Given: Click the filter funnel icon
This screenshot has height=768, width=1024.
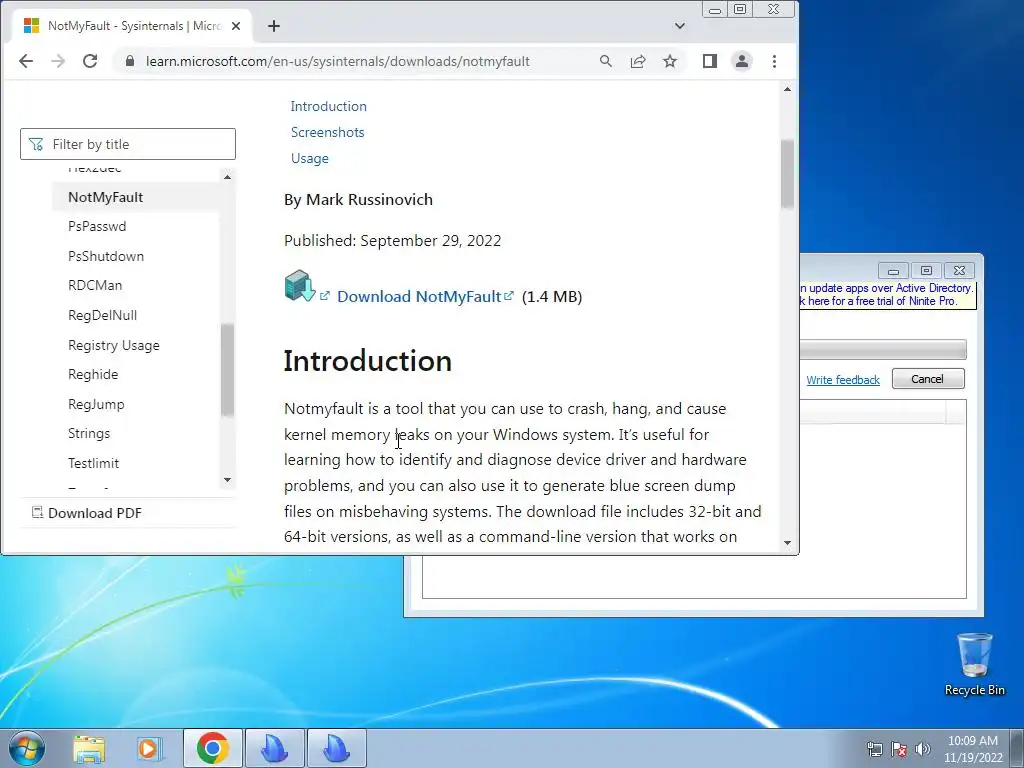Looking at the screenshot, I should [36, 144].
